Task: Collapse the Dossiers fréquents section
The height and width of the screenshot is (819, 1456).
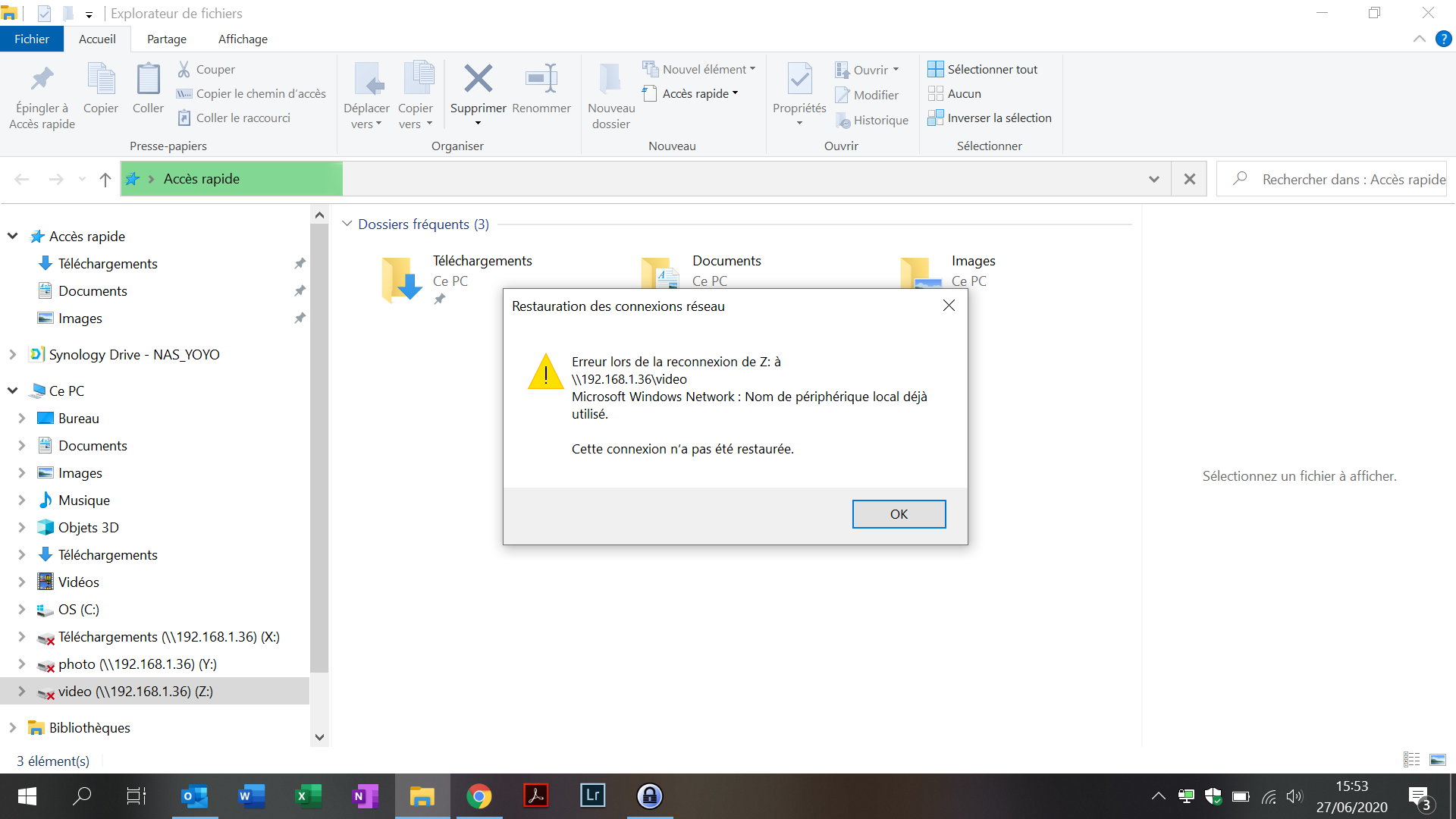Action: 347,224
